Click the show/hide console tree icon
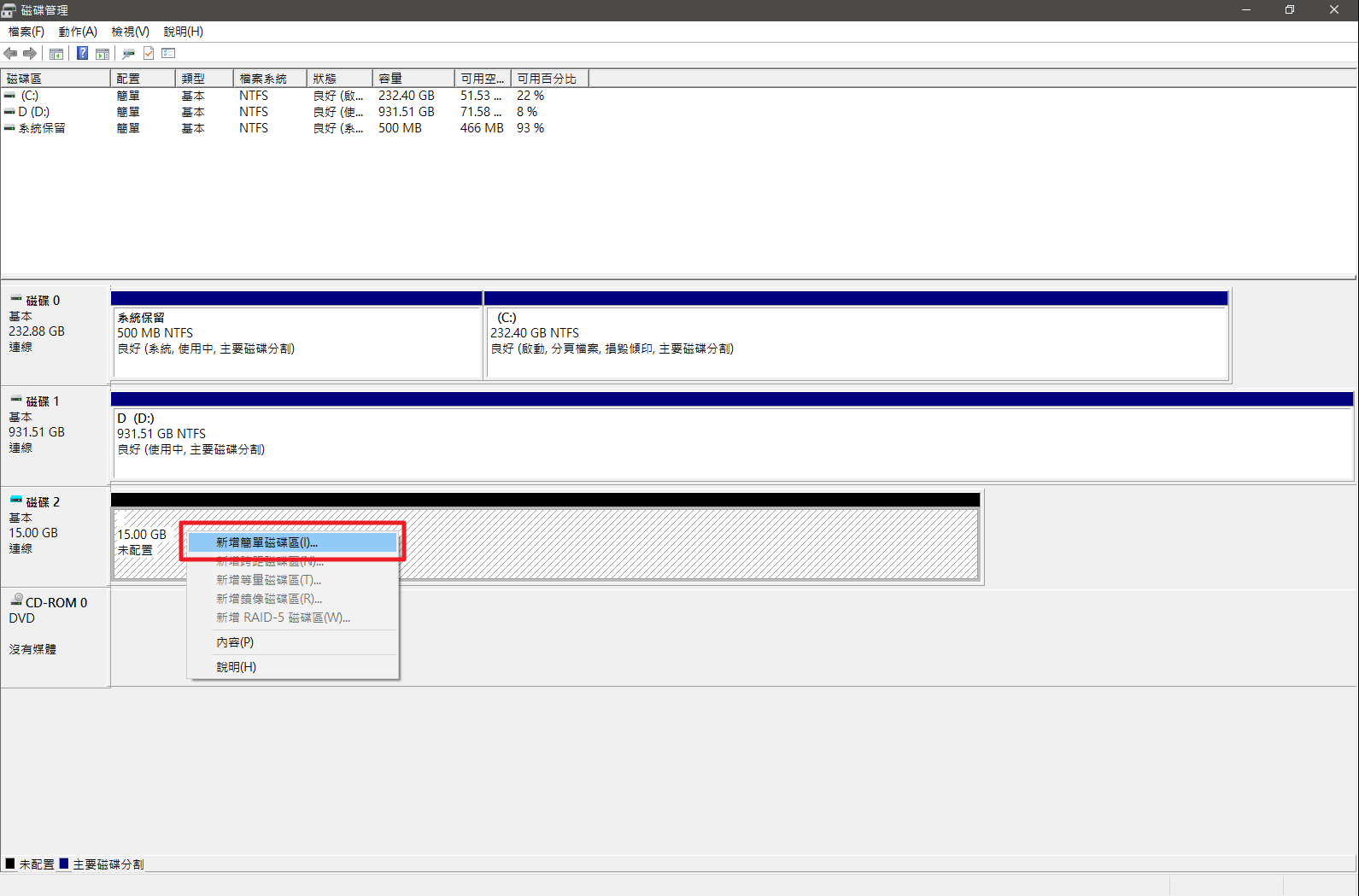Viewport: 1359px width, 896px height. 56,54
